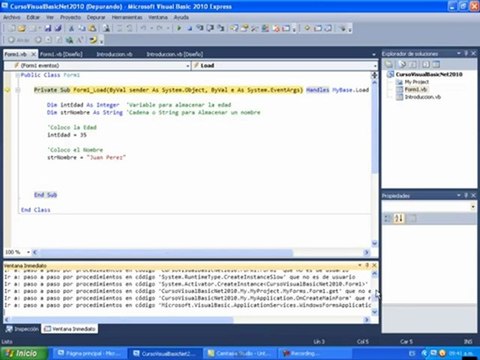Image resolution: width=480 pixels, height=360 pixels.
Task: Open the Proyecto menu
Action: click(x=70, y=17)
